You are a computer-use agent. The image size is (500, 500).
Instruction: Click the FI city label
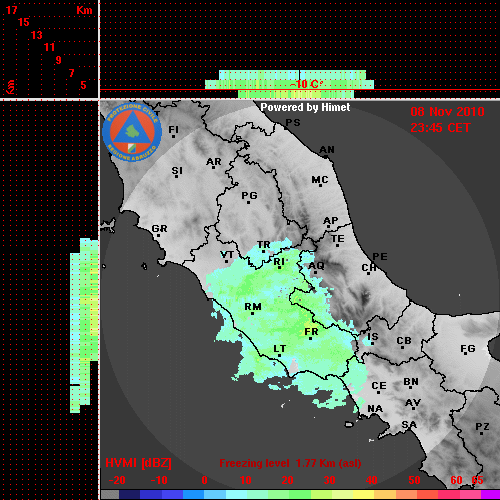(173, 130)
